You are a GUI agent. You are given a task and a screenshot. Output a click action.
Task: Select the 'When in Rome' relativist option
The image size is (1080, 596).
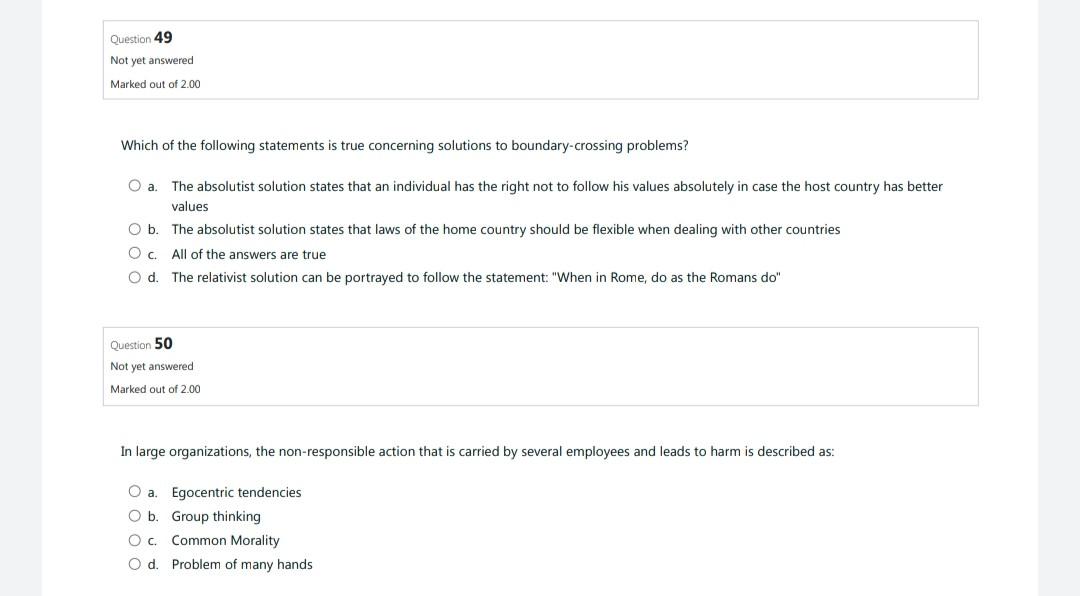click(x=134, y=276)
